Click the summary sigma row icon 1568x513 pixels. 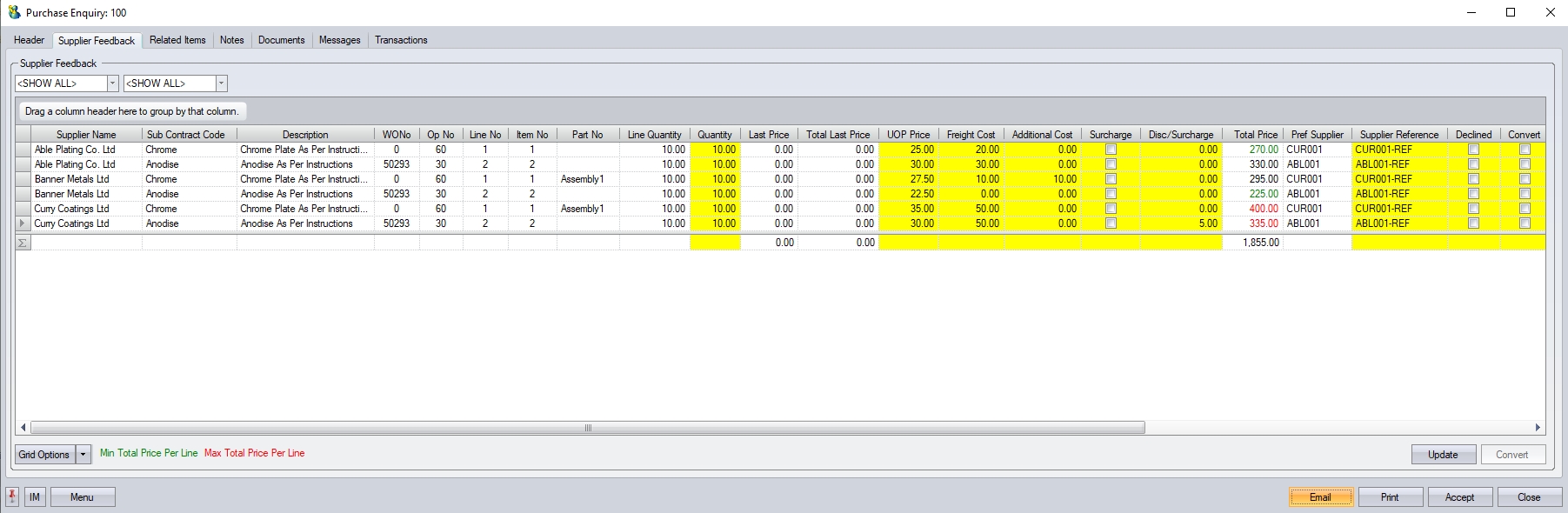[23, 243]
